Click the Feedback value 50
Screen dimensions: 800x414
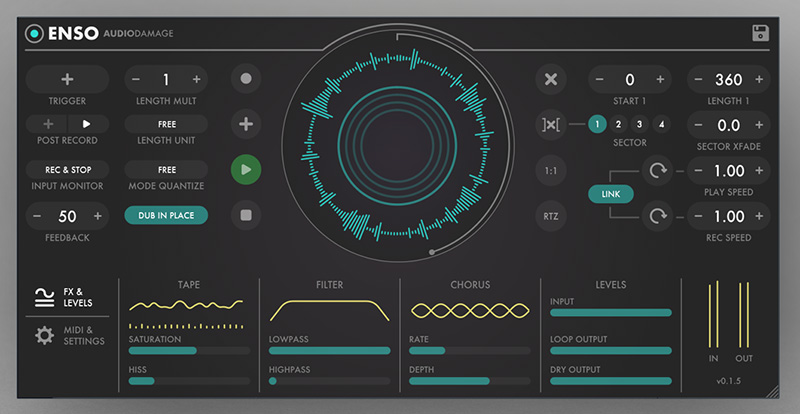click(67, 216)
